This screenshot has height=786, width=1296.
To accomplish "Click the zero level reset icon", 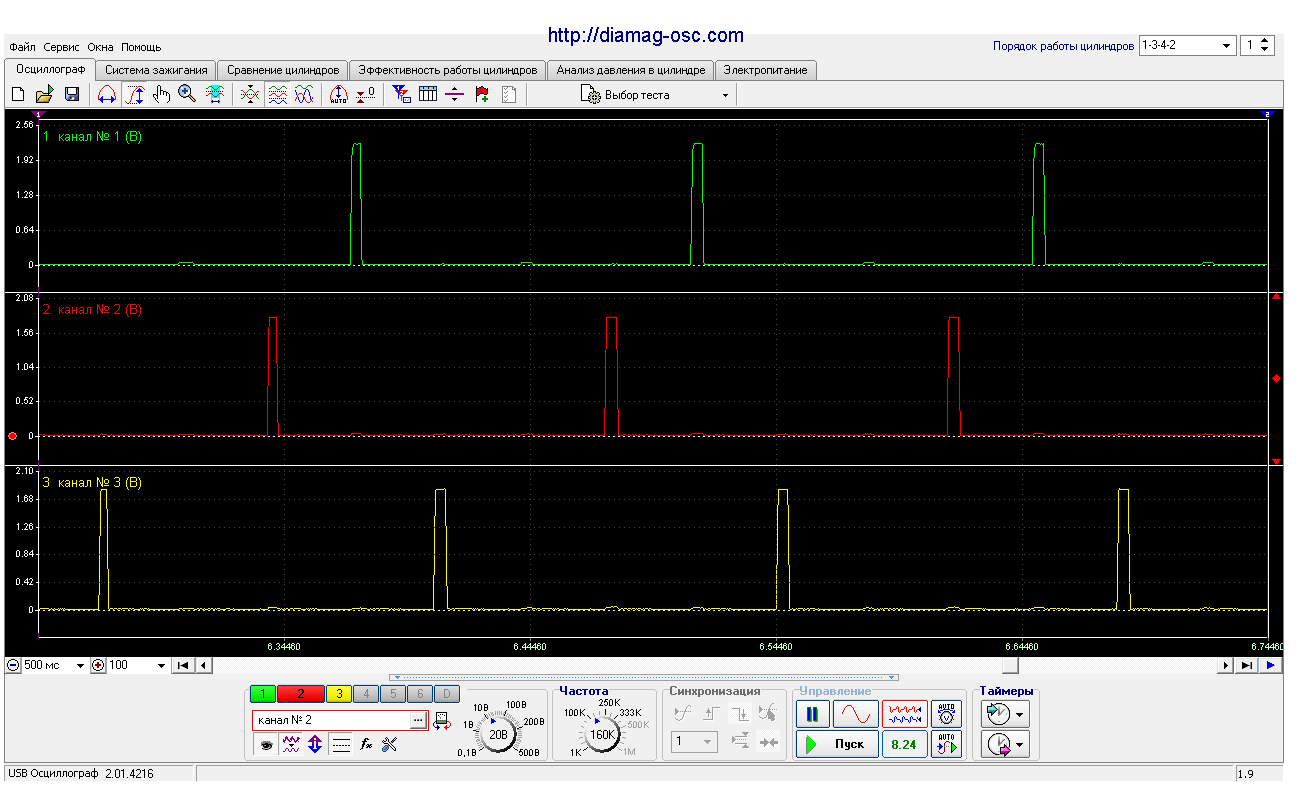I will click(x=365, y=95).
